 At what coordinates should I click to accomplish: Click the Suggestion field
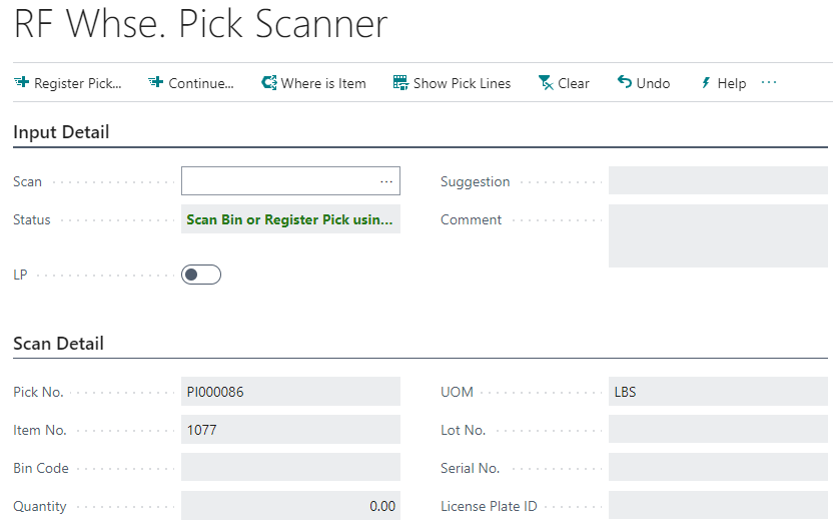tap(717, 181)
